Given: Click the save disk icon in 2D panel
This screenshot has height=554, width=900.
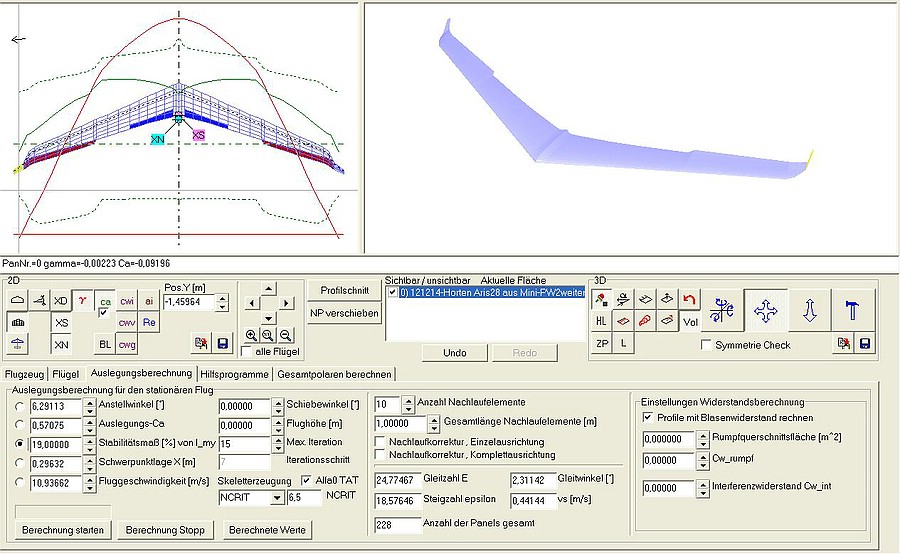Looking at the screenshot, I should [x=222, y=344].
